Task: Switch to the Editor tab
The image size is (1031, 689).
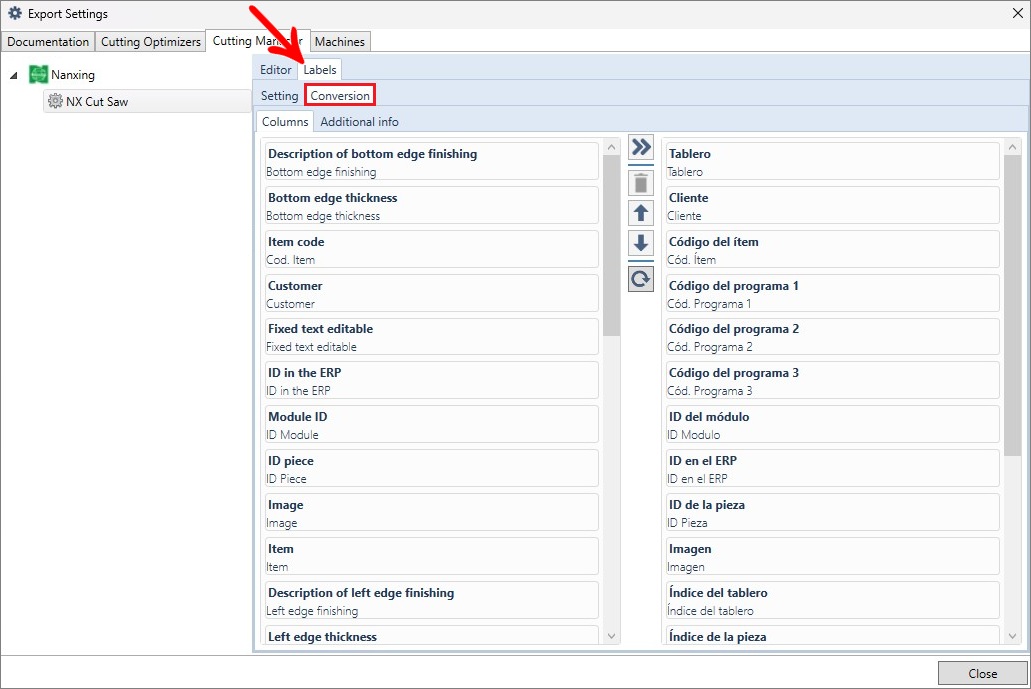Action: [276, 70]
